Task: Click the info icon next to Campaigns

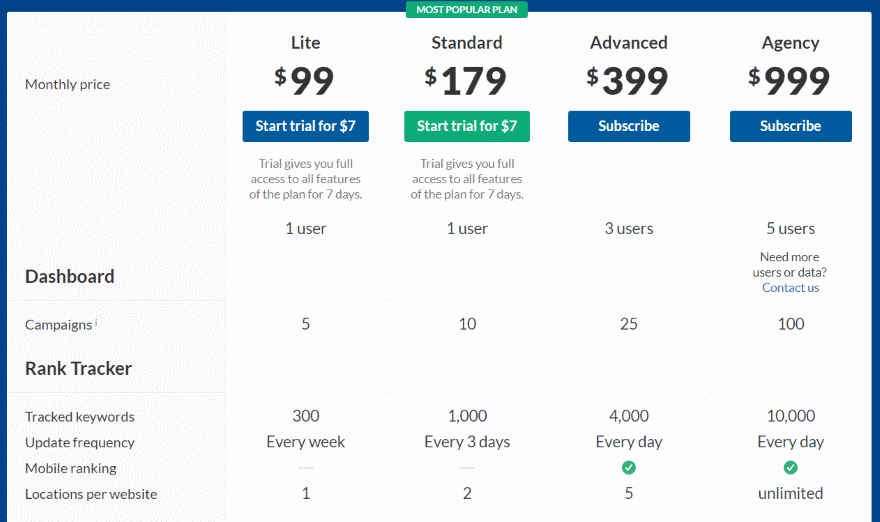Action: coord(96,322)
